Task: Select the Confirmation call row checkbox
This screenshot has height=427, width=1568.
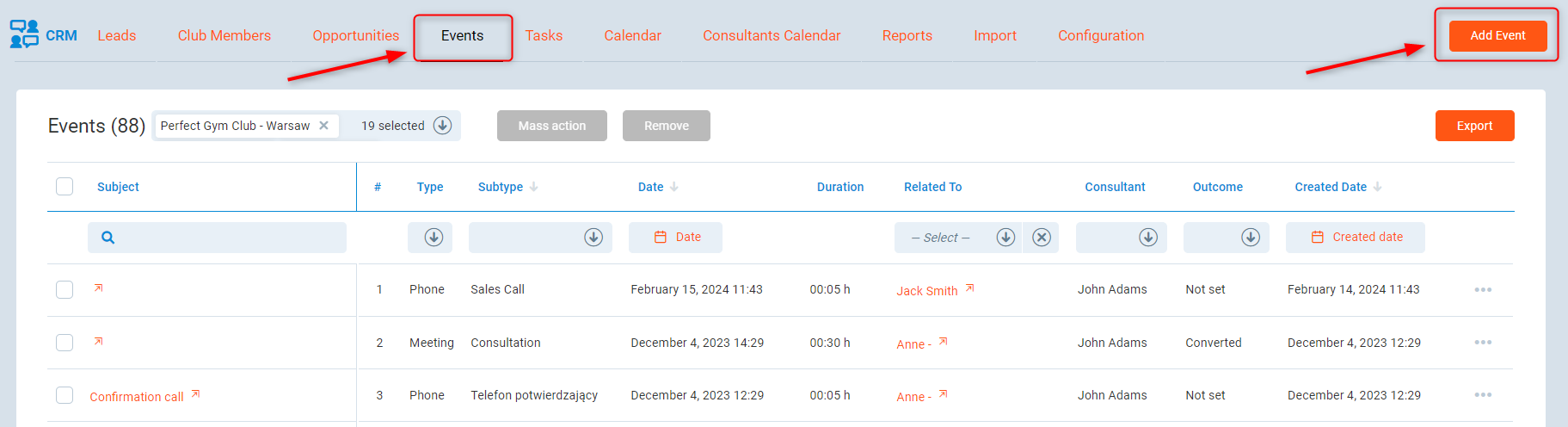Action: click(65, 395)
